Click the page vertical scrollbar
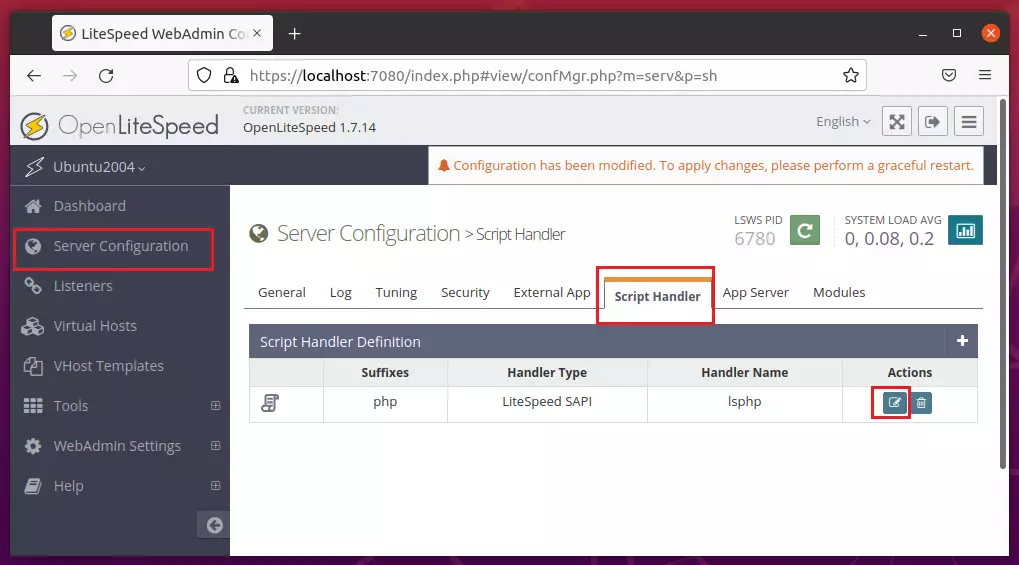1019x565 pixels. [x=1003, y=283]
